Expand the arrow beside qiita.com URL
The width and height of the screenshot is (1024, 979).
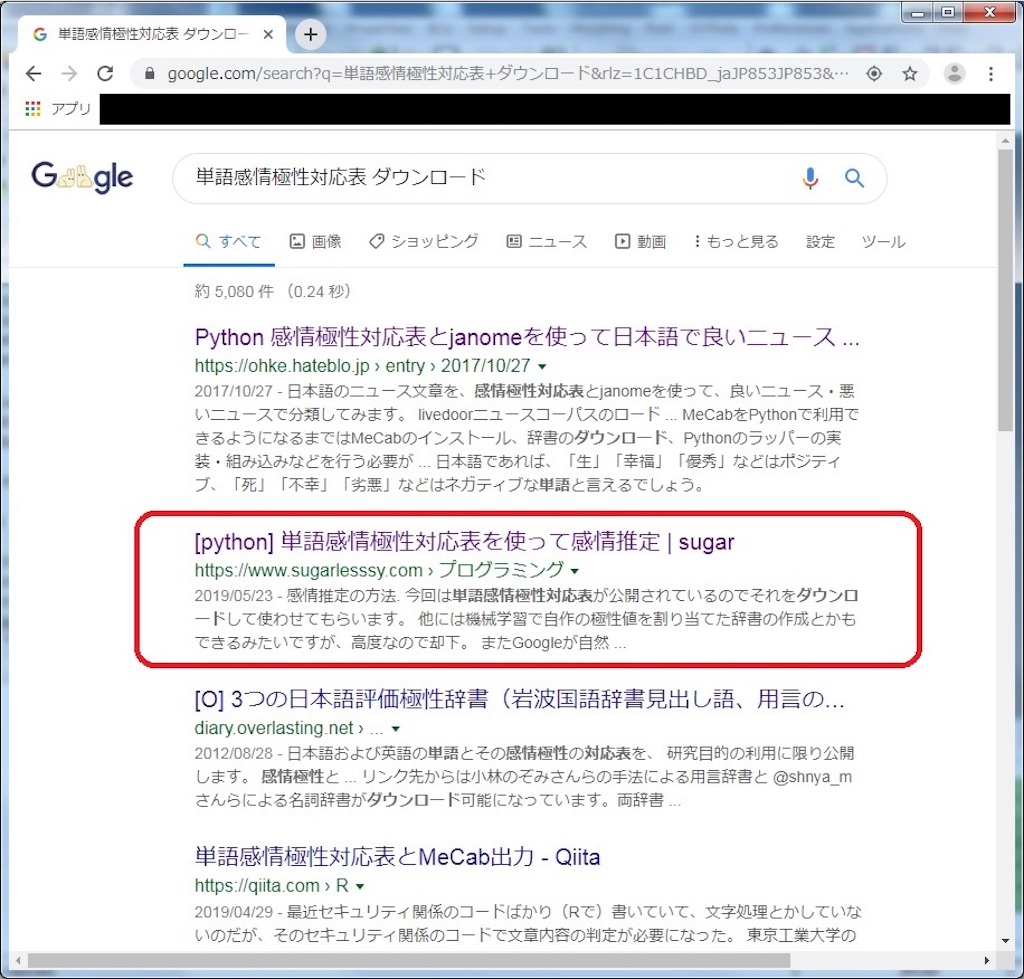pyautogui.click(x=360, y=886)
